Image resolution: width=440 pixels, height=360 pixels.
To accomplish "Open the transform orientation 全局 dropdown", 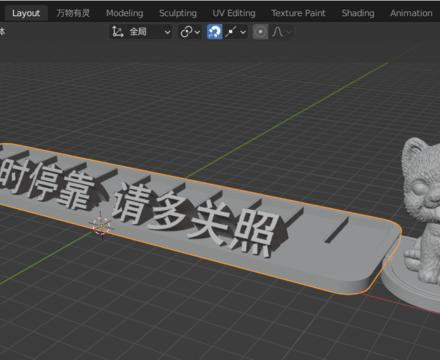I will (141, 32).
